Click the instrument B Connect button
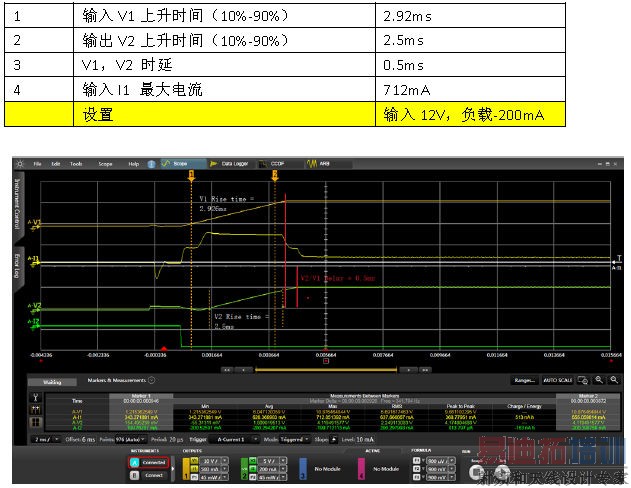Viewport: 631px width, 488px height. point(154,475)
